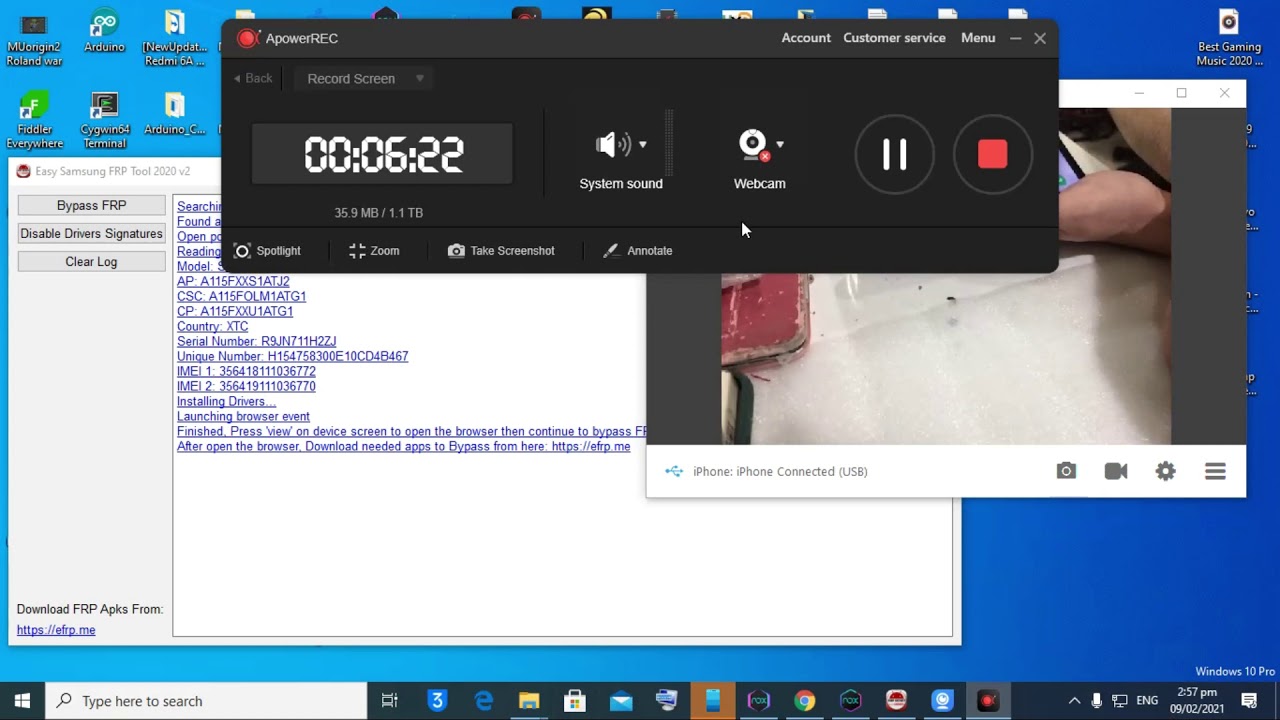This screenshot has width=1280, height=720.
Task: Open the Annotate tool
Action: [638, 251]
